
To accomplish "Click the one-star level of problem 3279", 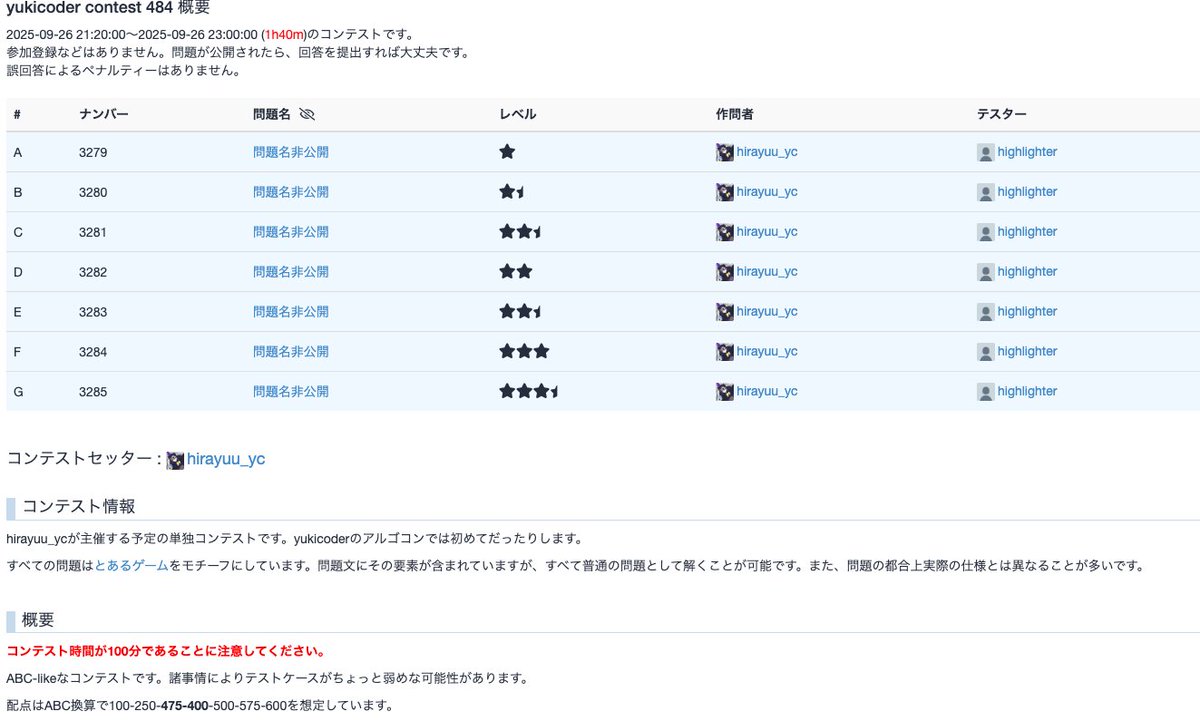I will pyautogui.click(x=507, y=152).
